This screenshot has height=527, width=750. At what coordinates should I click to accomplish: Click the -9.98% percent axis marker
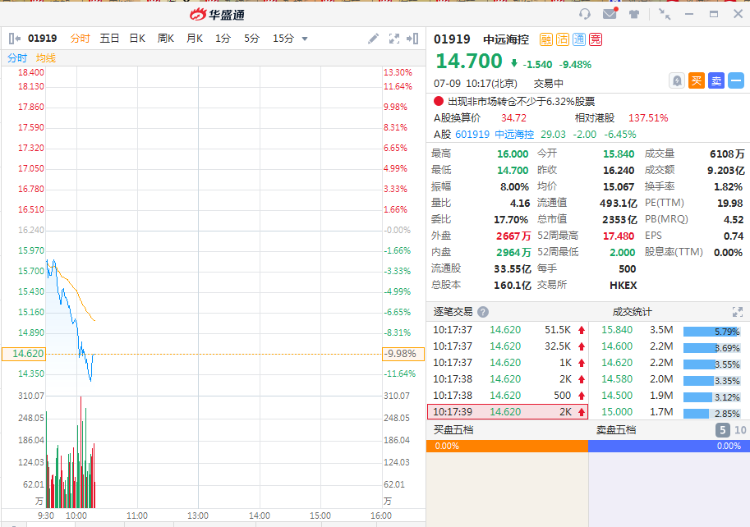tap(403, 354)
